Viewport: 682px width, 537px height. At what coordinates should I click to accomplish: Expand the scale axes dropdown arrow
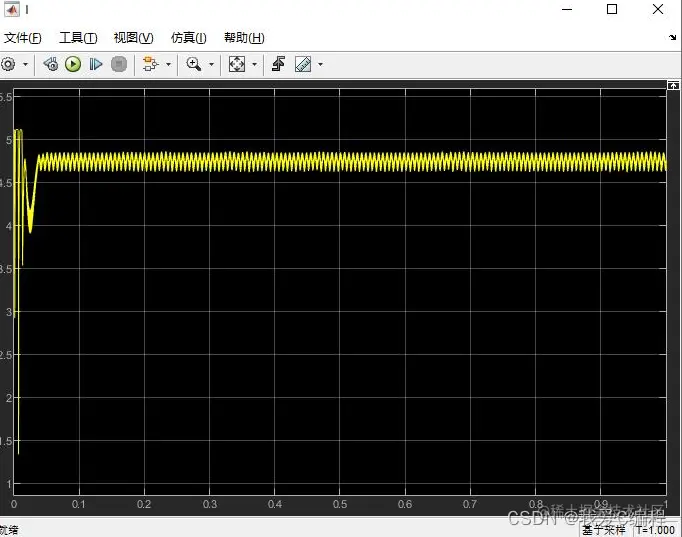254,64
